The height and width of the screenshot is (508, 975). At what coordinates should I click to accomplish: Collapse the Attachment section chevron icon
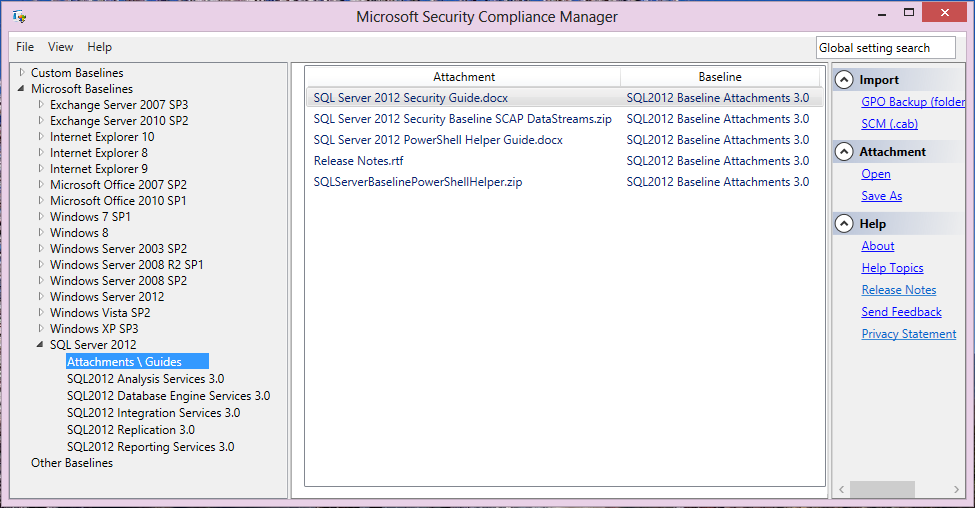(x=844, y=152)
